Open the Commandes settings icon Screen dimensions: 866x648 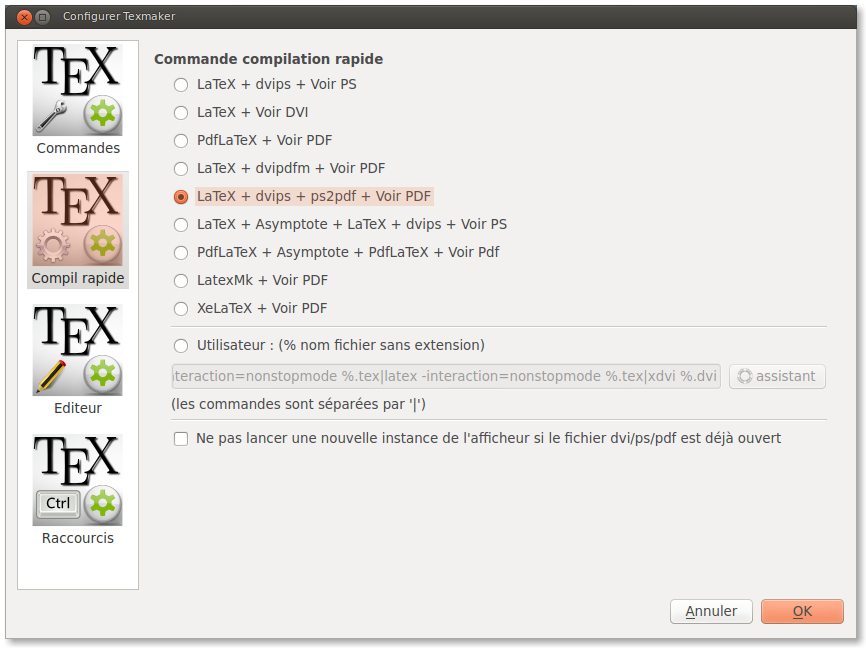coord(77,100)
